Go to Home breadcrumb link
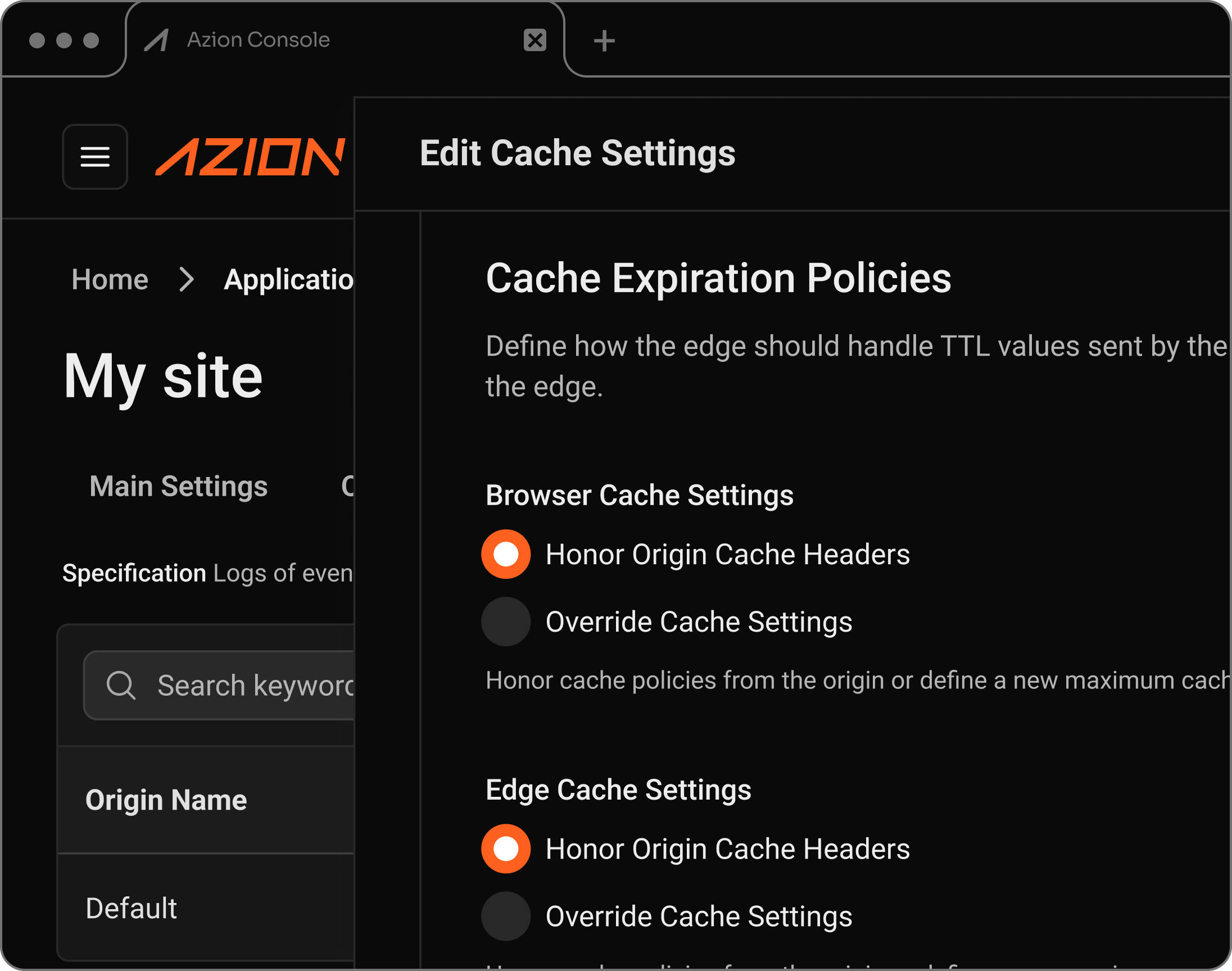 [110, 280]
